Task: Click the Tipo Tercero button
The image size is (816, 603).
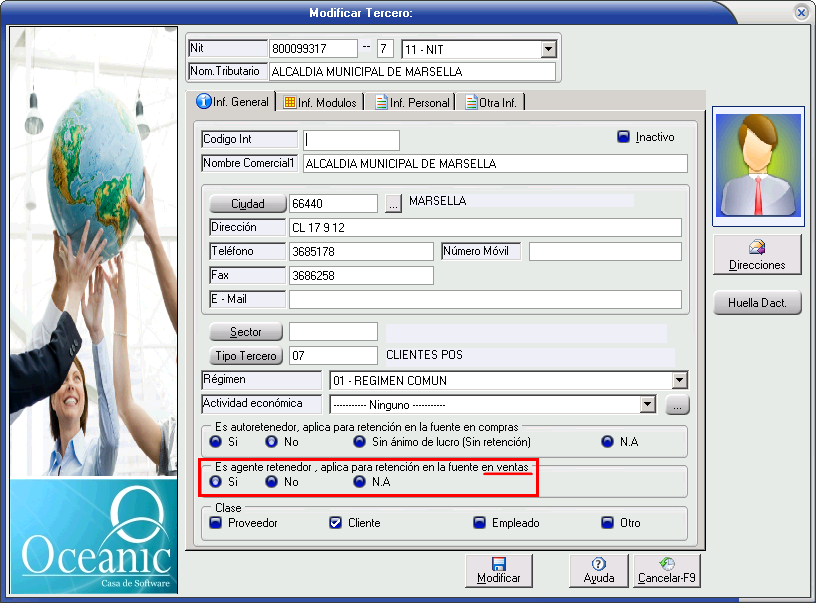Action: (246, 356)
